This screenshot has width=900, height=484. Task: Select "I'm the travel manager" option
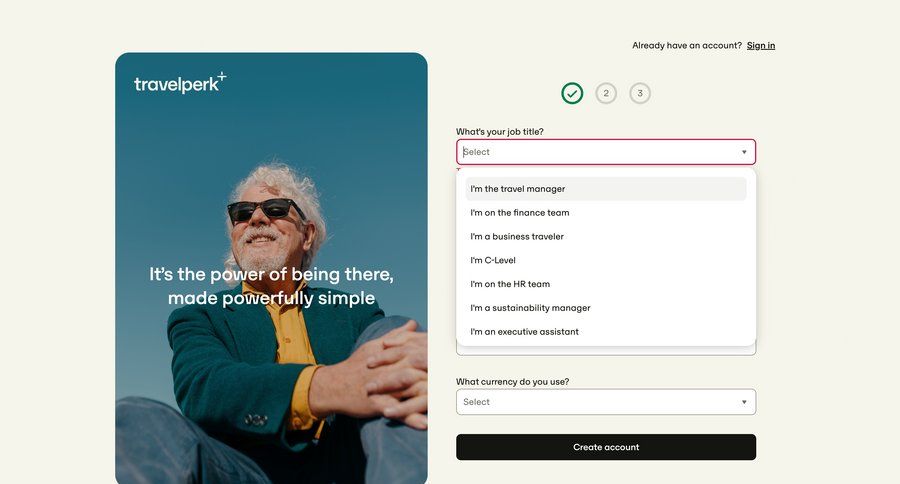click(606, 189)
